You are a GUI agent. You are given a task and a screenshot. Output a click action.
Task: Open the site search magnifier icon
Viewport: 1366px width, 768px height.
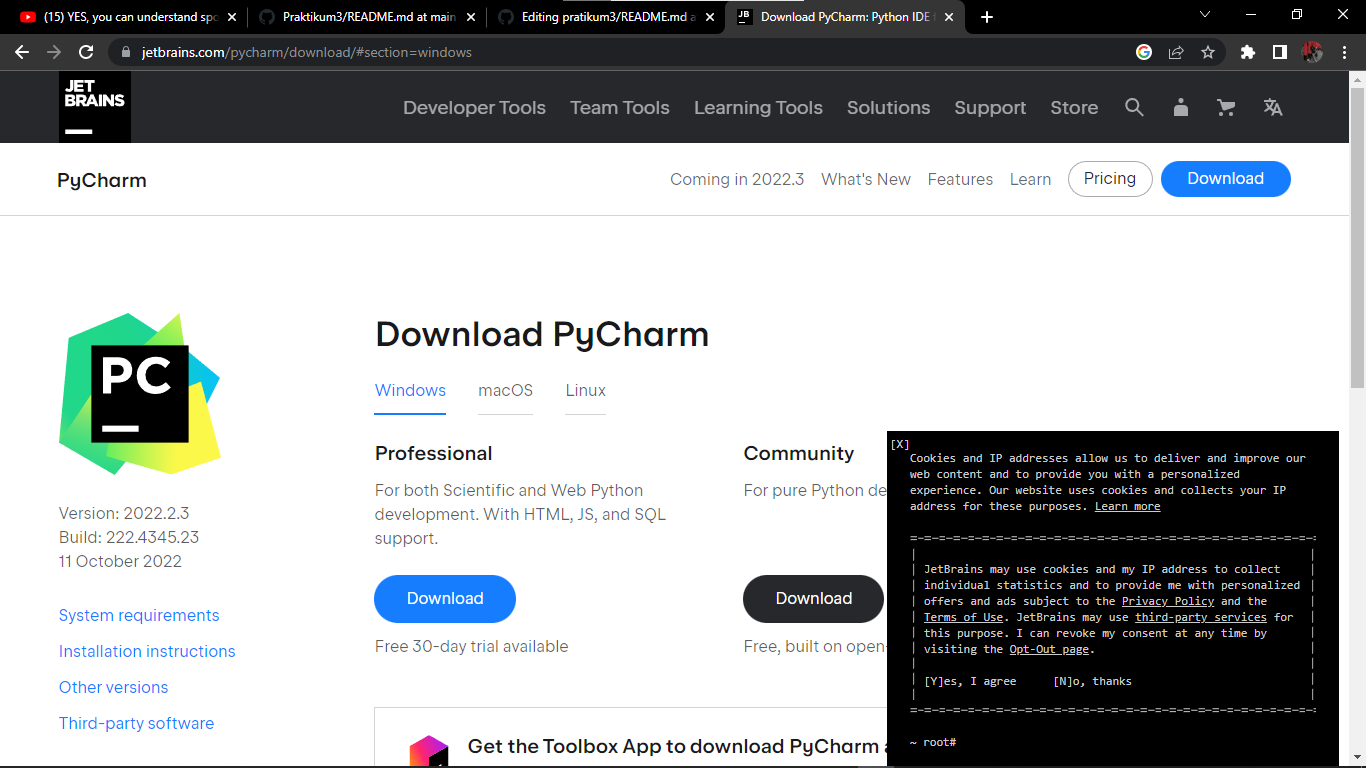1134,107
